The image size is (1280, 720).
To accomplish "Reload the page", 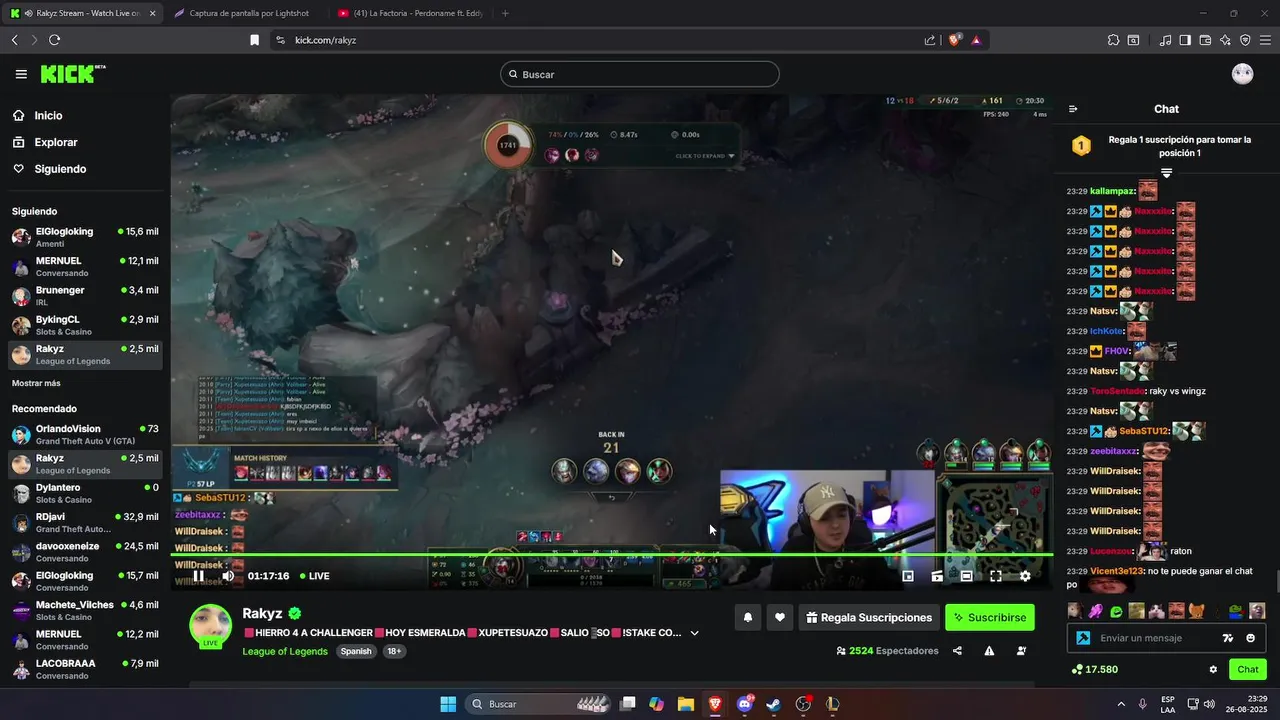I will coord(54,40).
